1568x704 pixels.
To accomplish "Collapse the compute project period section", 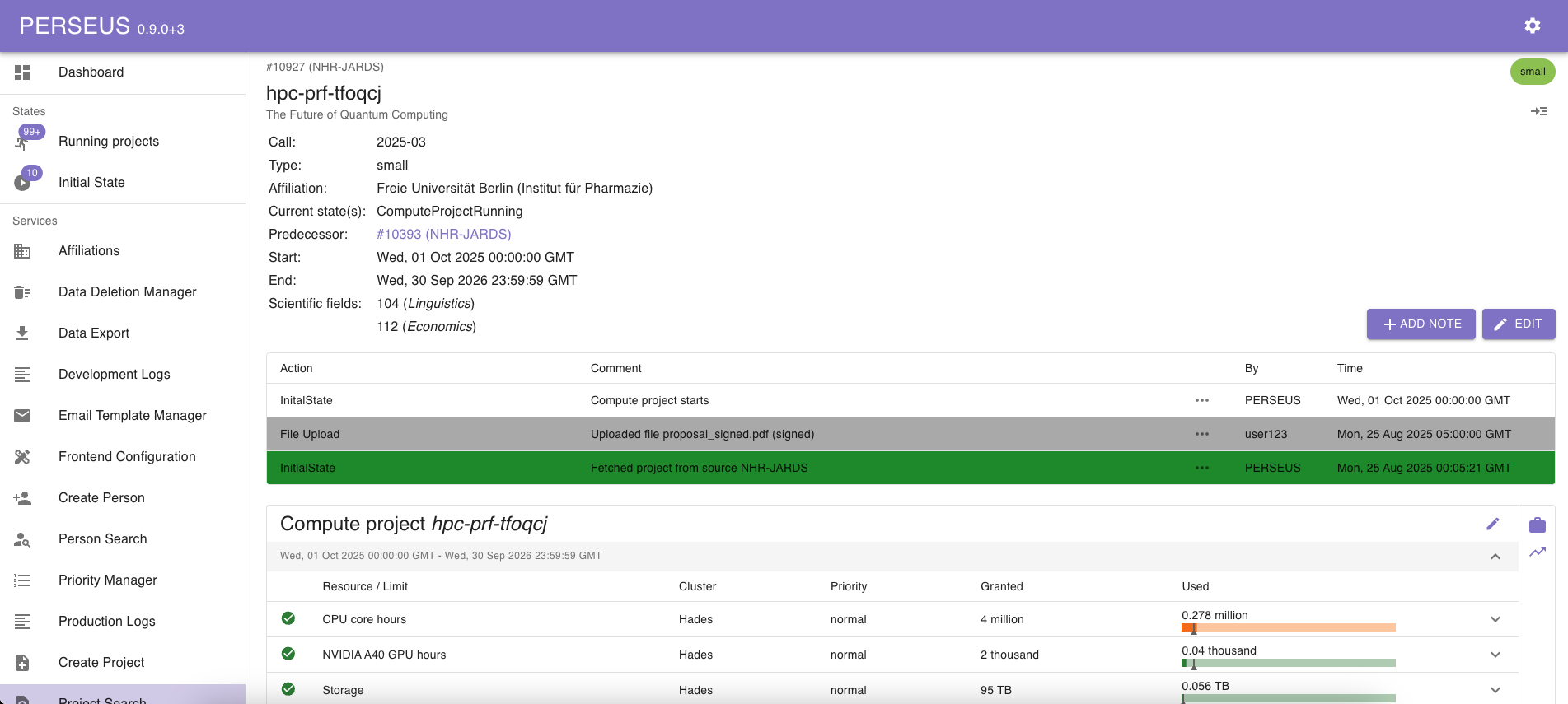I will point(1495,557).
